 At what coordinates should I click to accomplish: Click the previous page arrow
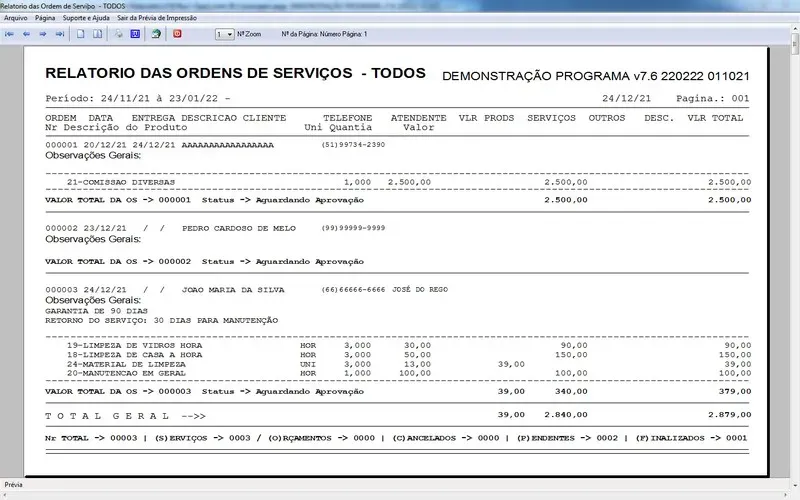(x=26, y=34)
